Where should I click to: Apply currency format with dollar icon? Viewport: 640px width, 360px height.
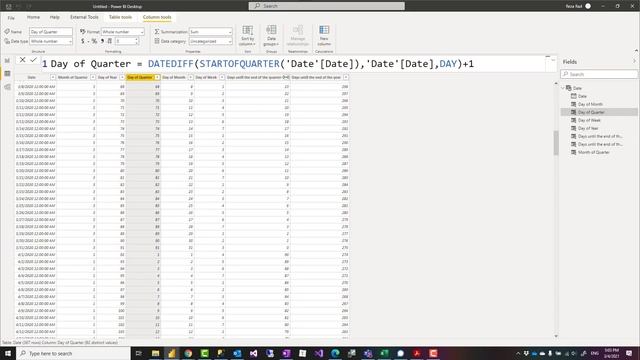point(83,41)
